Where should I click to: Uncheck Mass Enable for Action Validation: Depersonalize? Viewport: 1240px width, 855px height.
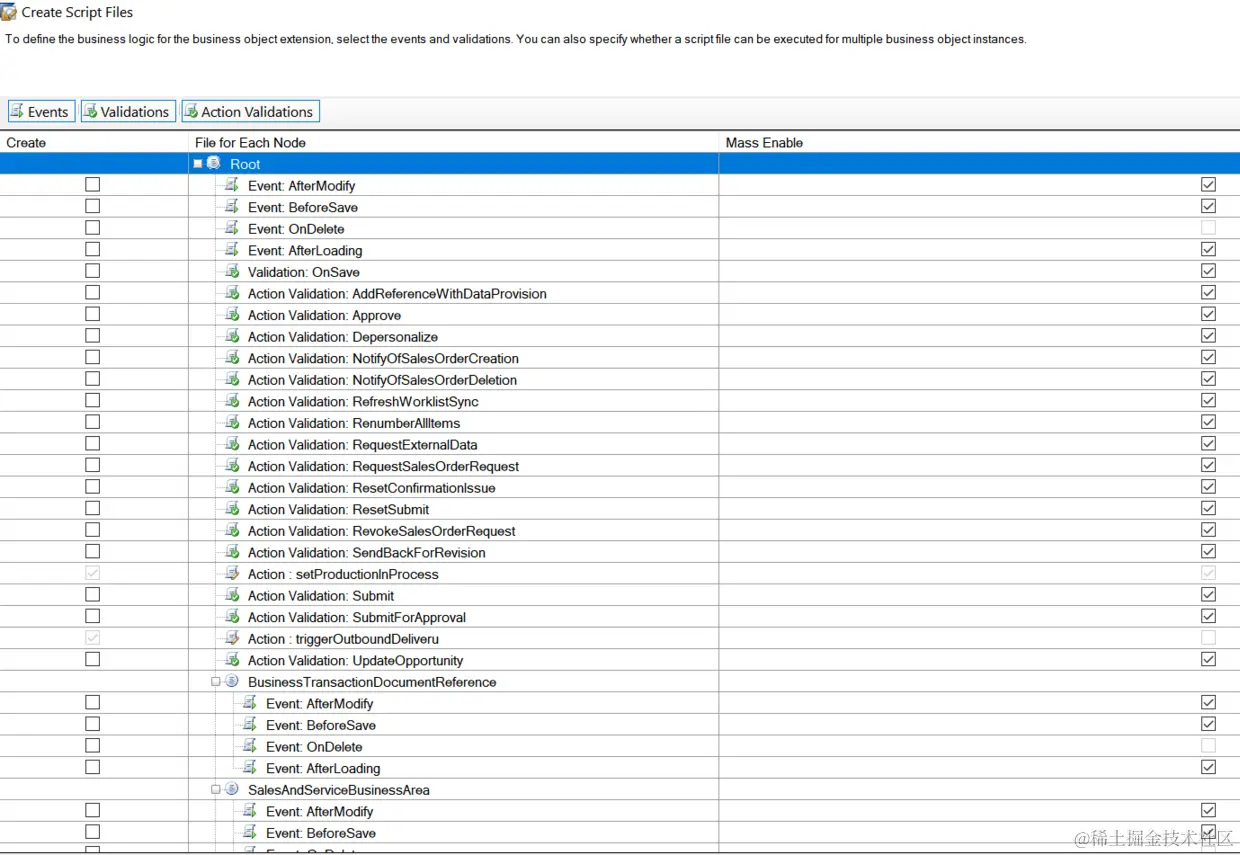click(x=1208, y=336)
